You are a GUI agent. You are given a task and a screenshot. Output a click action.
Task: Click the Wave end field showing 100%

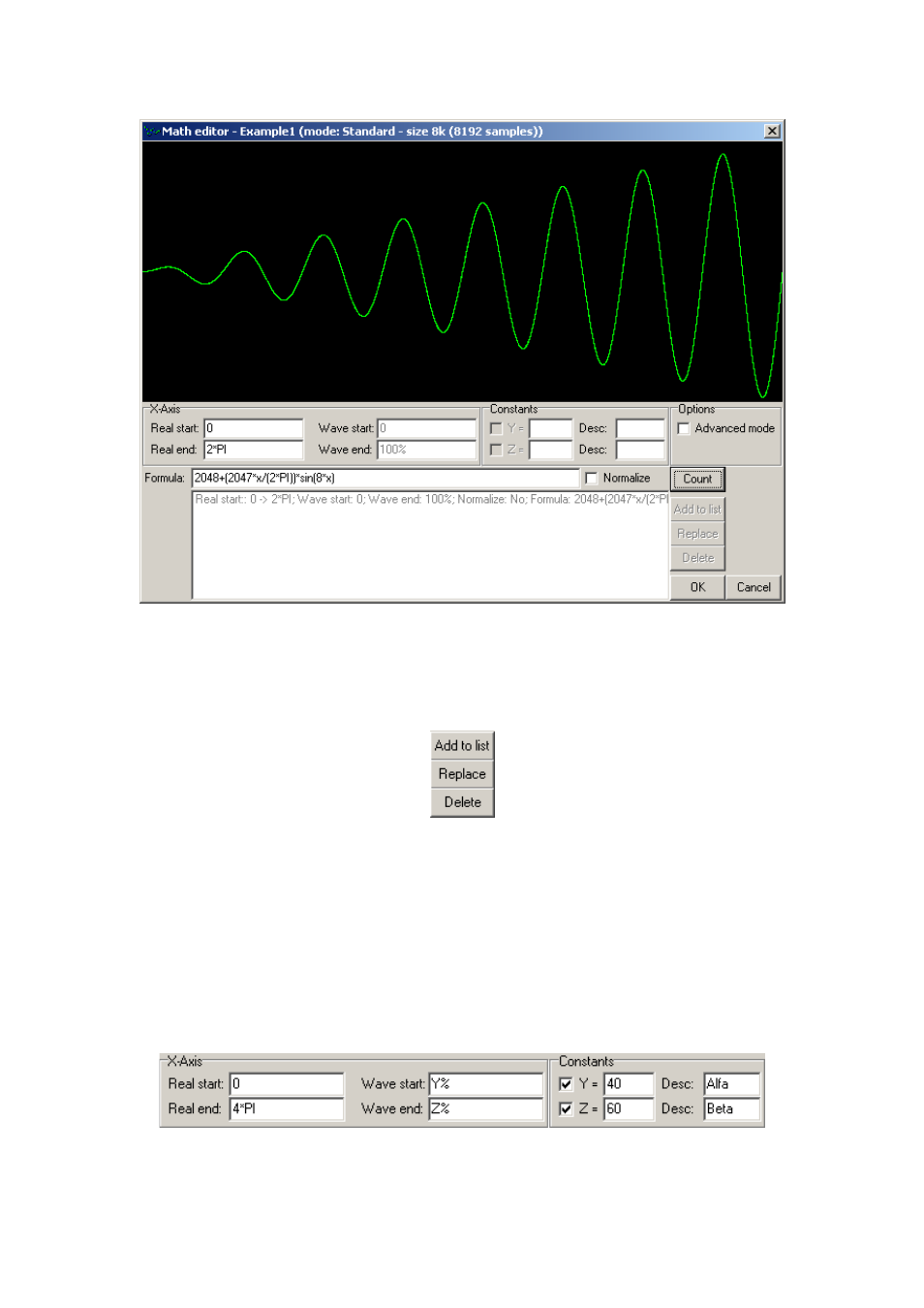click(x=426, y=450)
